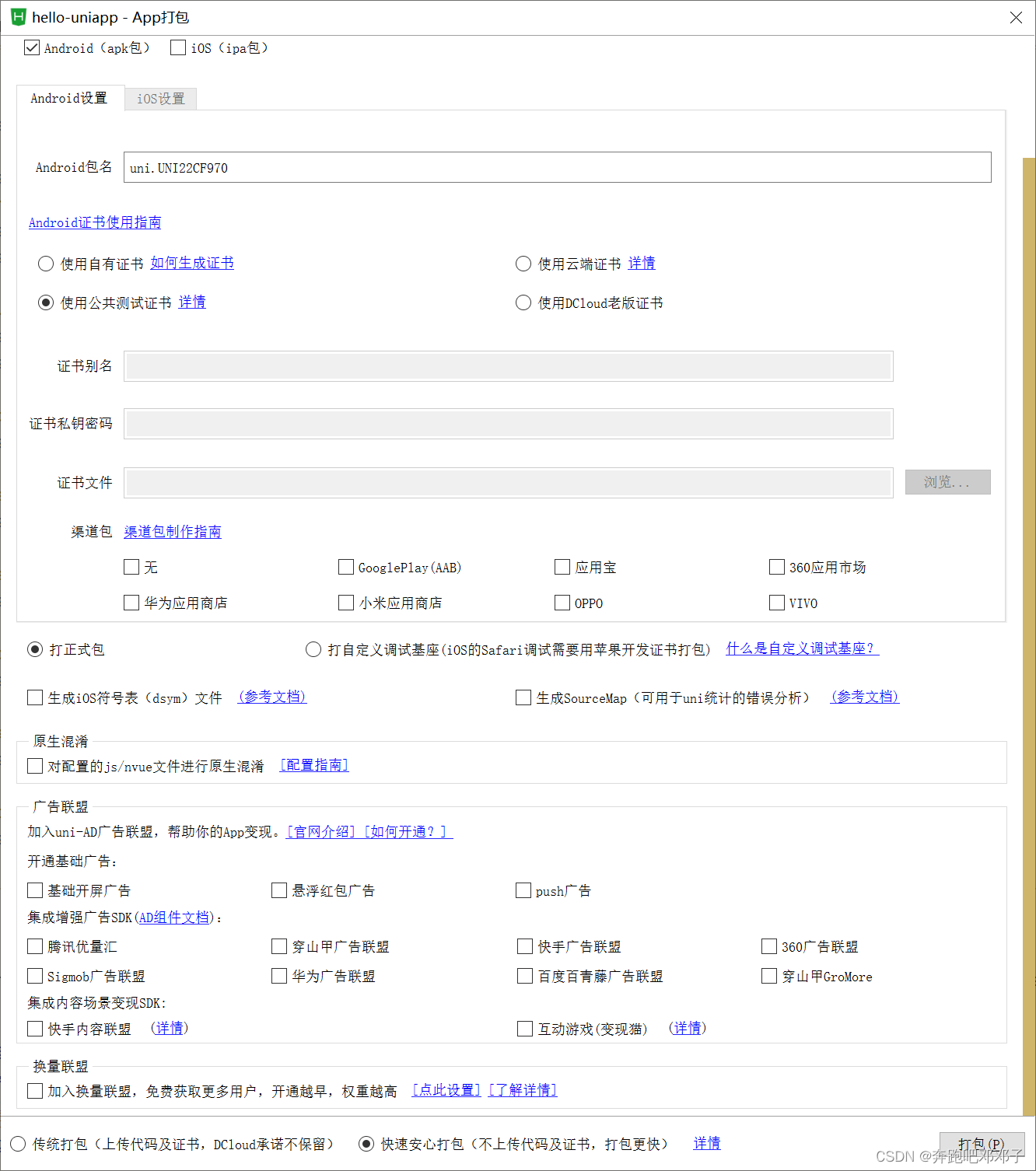This screenshot has height=1171, width=1036.
Task: Enable 对配置的js/nvue文件进行原生混淆
Action: (x=34, y=765)
